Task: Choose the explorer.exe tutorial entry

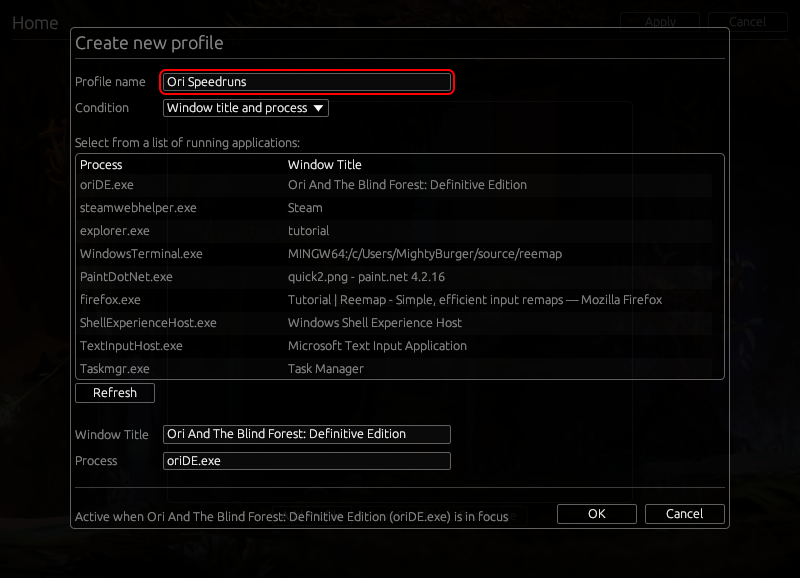Action: (398, 231)
